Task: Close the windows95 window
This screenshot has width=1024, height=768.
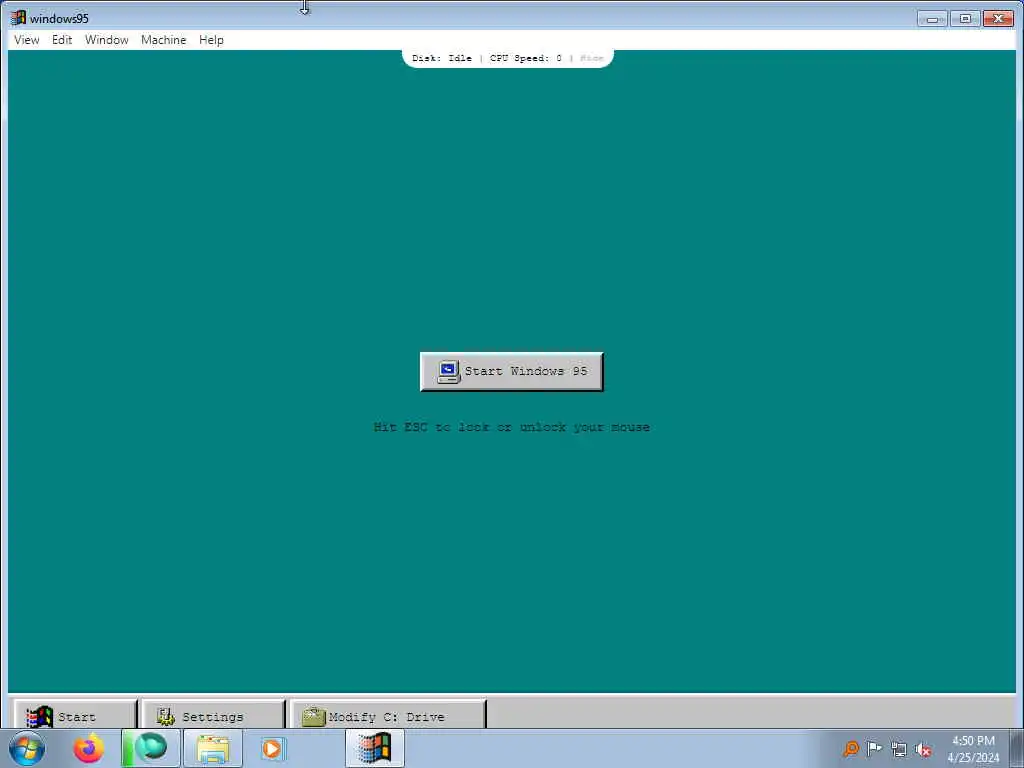Action: pos(998,18)
